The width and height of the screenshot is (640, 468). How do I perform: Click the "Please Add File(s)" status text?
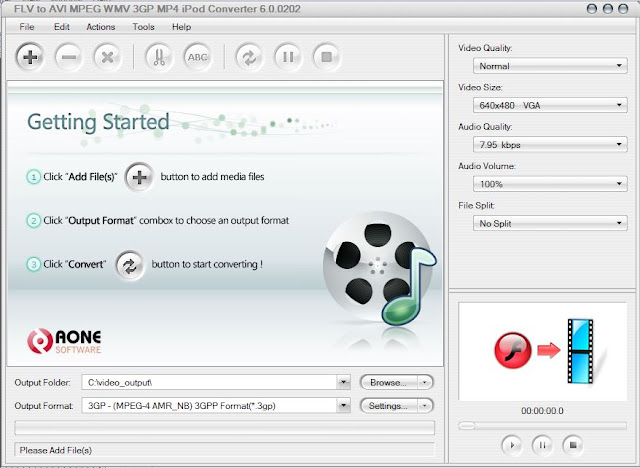[x=56, y=450]
